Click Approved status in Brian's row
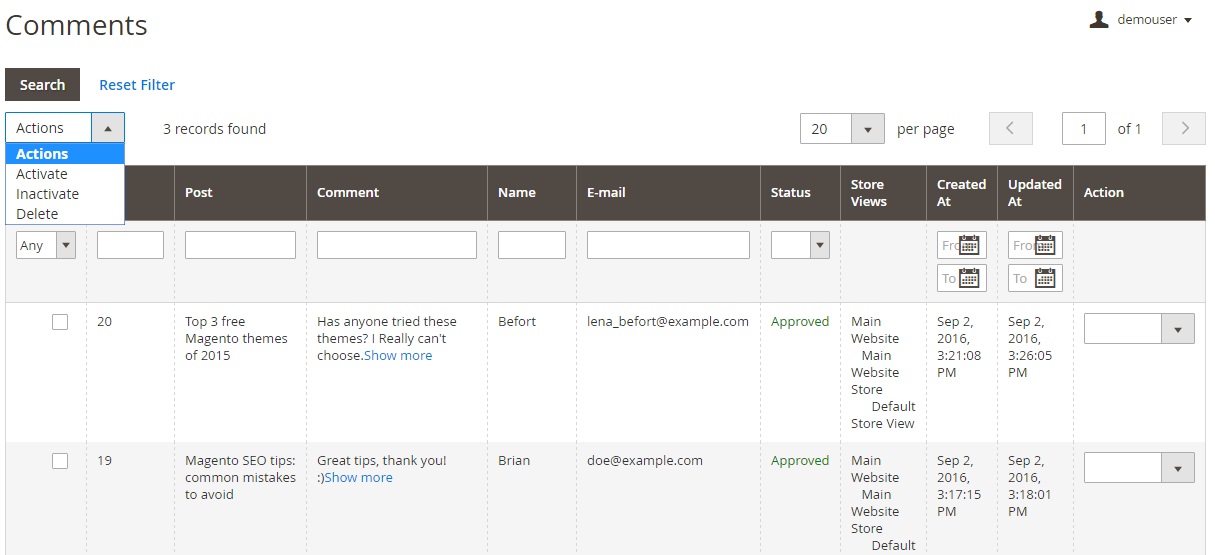Screen dimensions: 1215x555 coord(800,461)
